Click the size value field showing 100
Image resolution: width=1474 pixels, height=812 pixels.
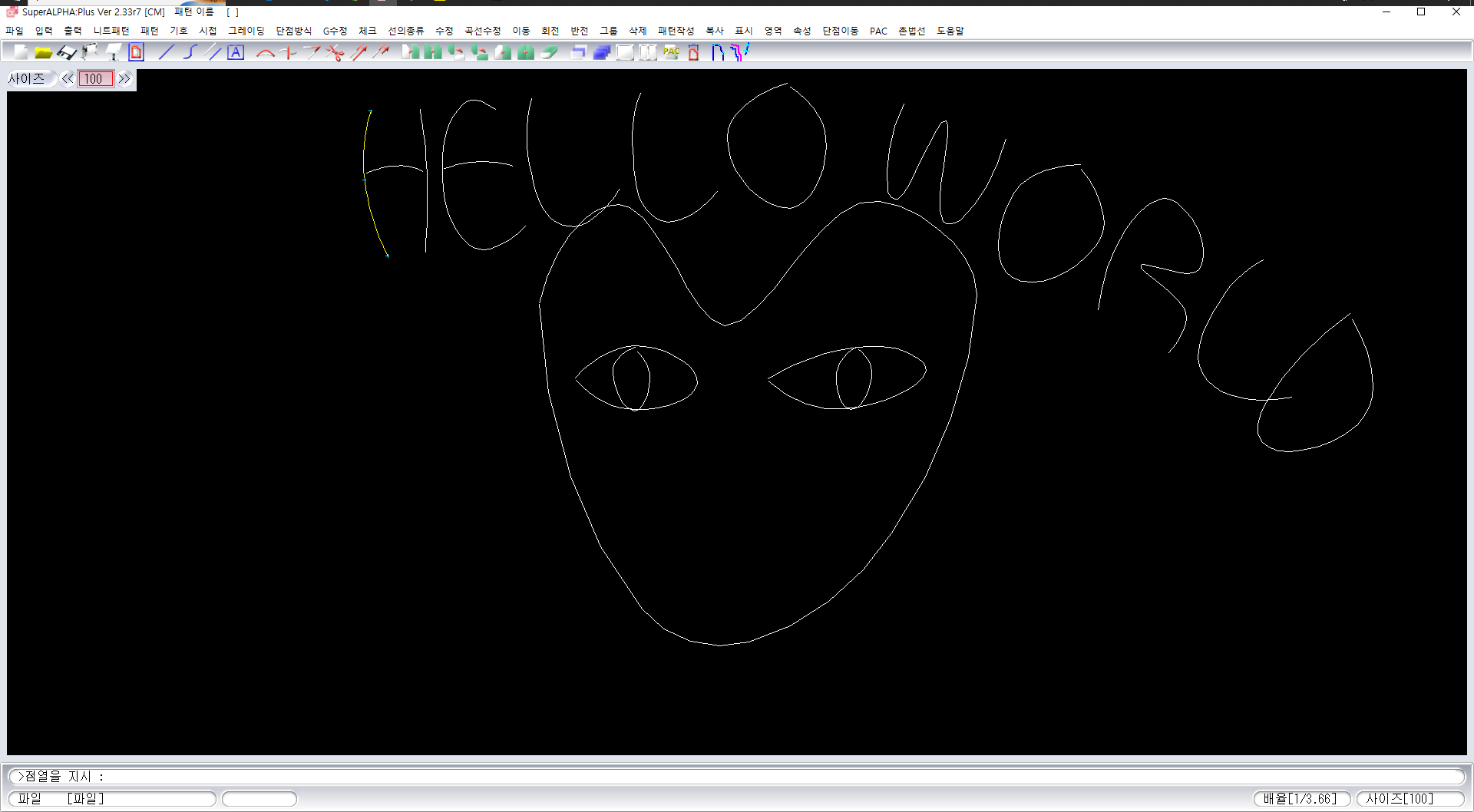point(95,79)
